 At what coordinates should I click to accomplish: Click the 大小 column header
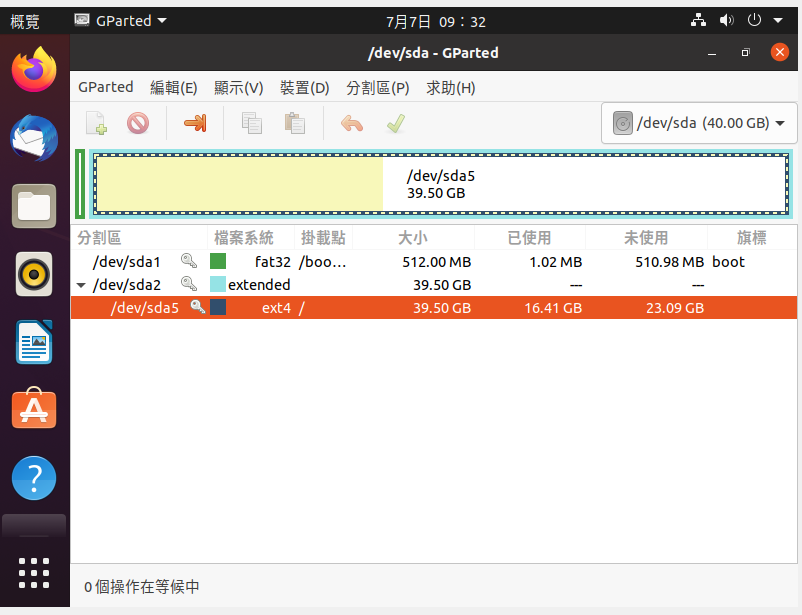(x=412, y=238)
